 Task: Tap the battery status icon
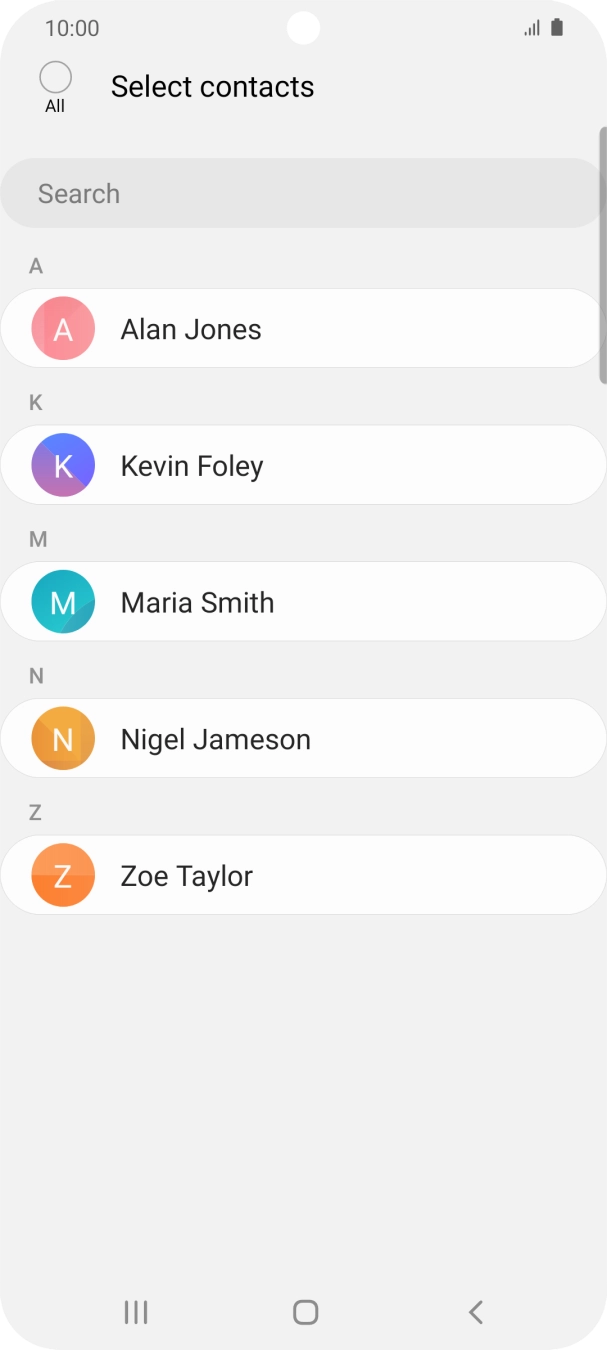557,28
